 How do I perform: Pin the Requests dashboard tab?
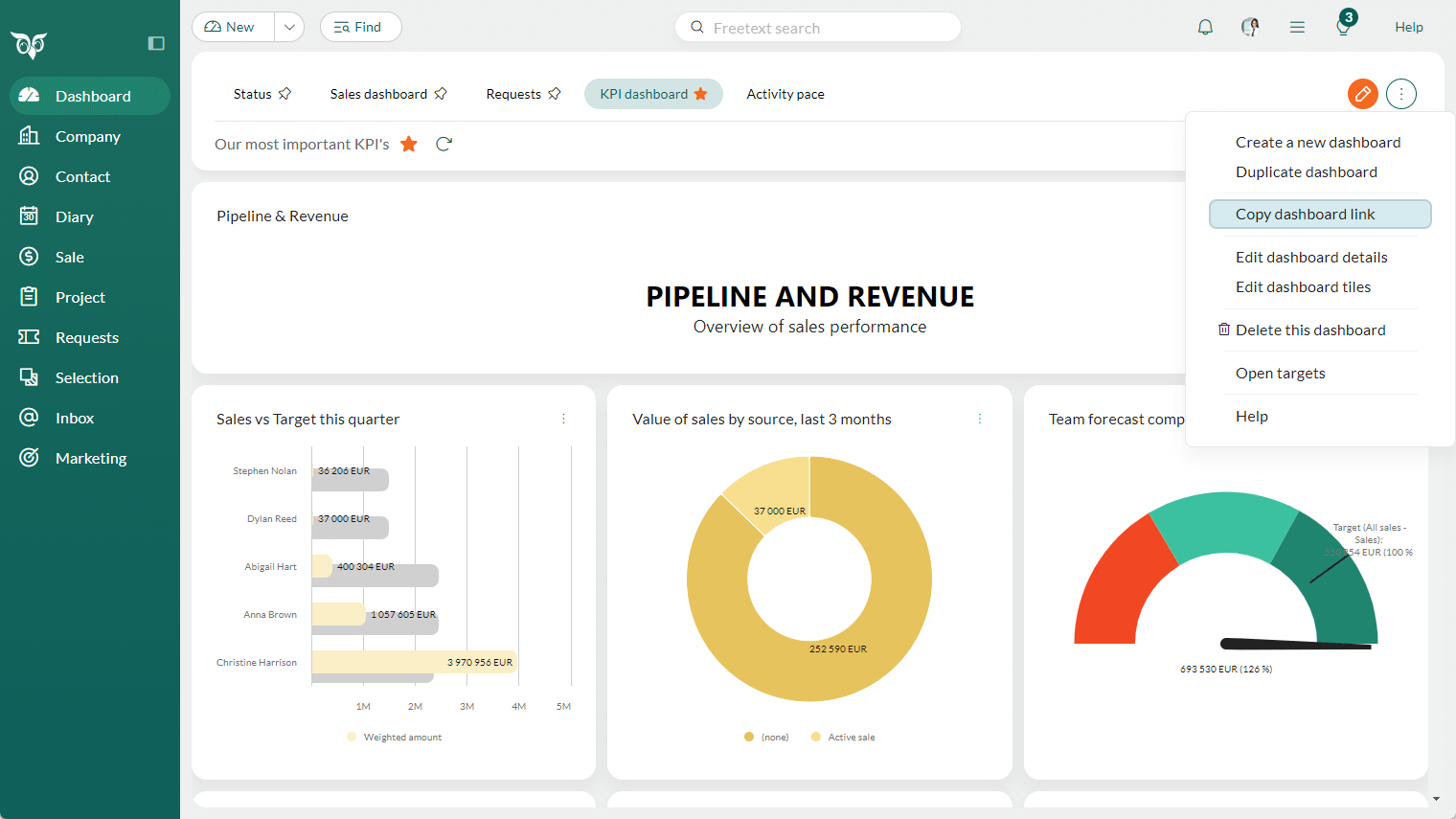coord(556,93)
